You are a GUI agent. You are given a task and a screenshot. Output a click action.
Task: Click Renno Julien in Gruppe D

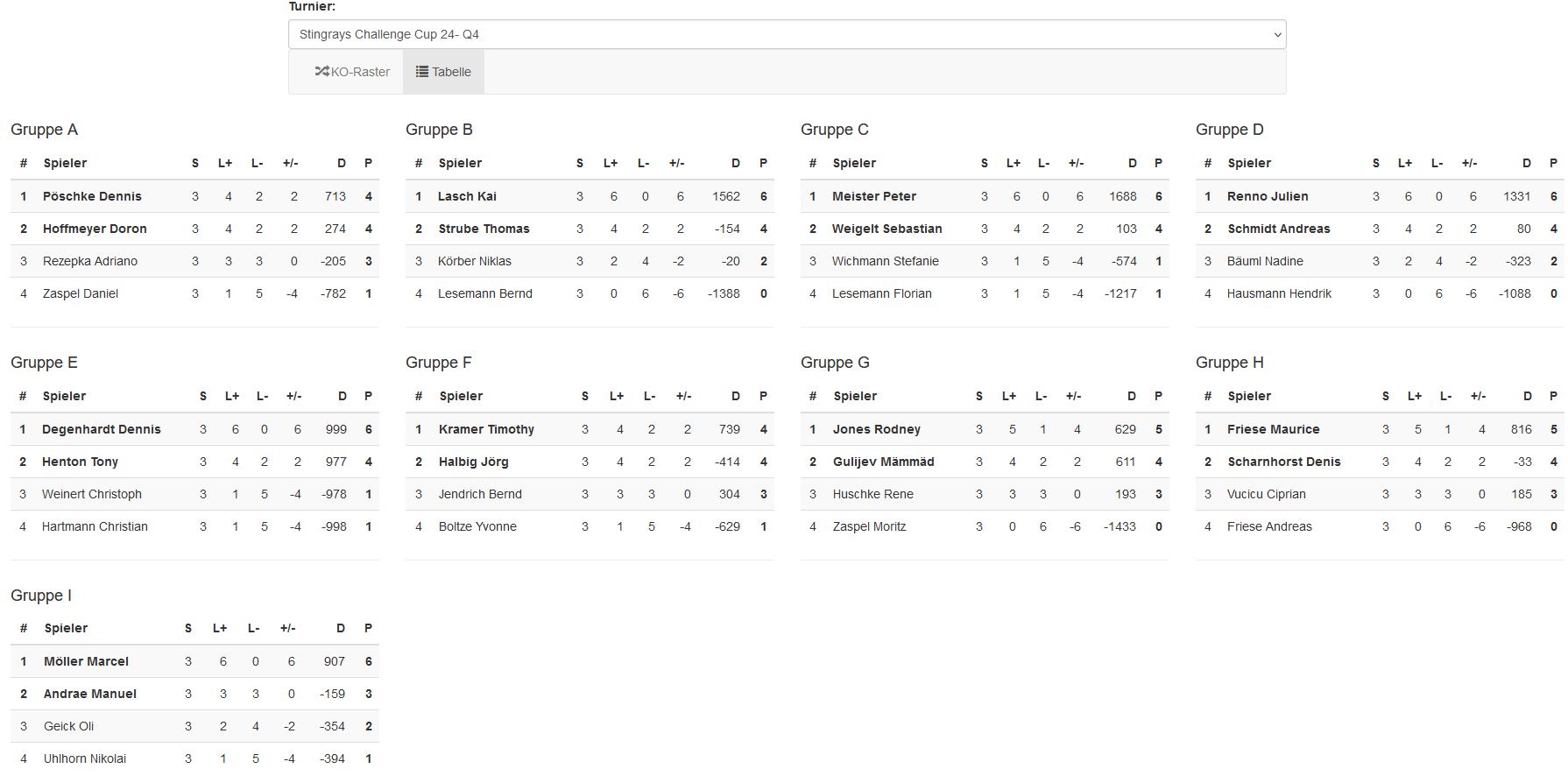pos(1268,196)
